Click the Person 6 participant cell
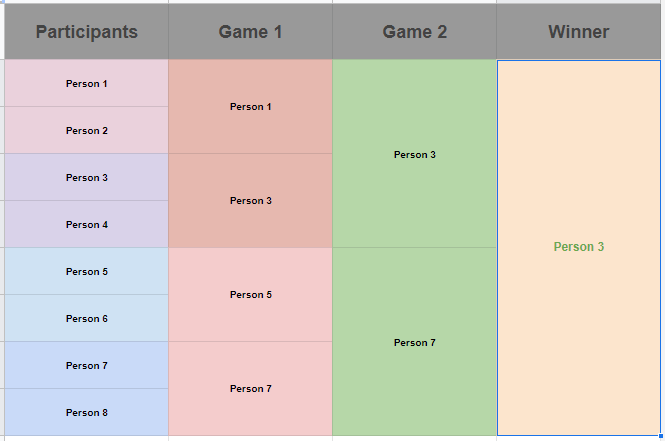This screenshot has height=441, width=665. 87,318
